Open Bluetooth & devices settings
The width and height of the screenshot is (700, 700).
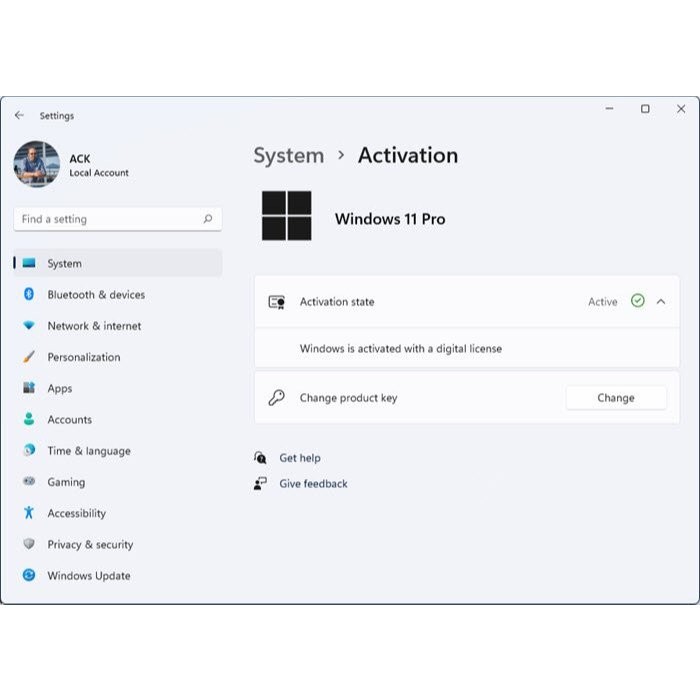click(x=118, y=294)
